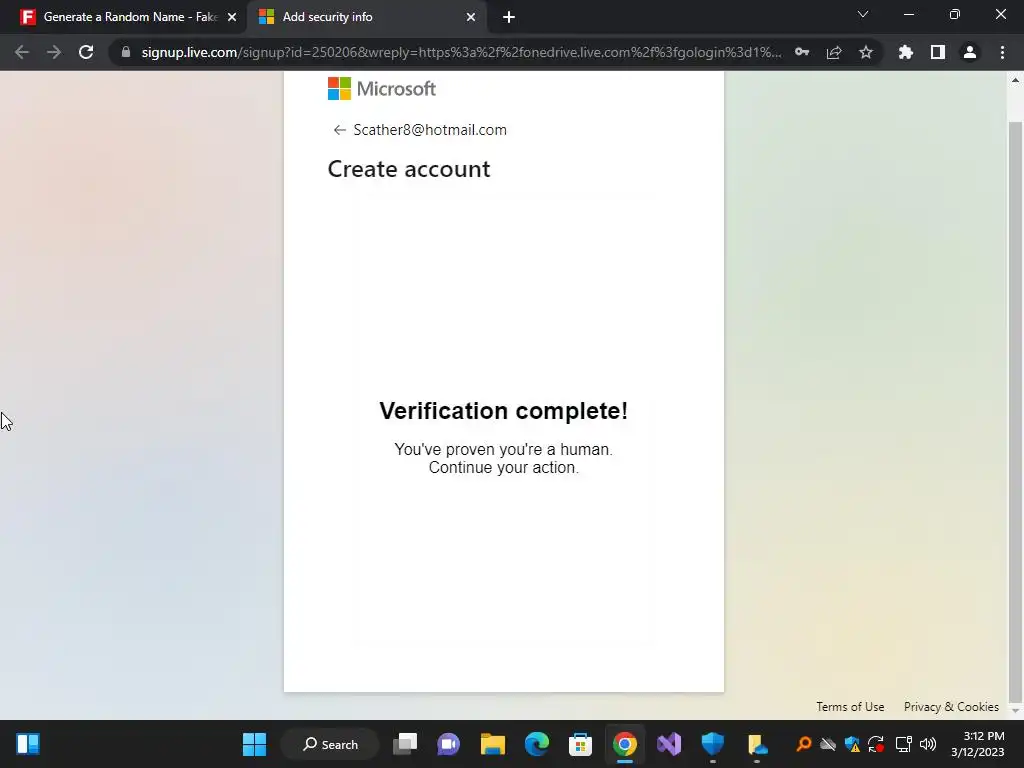Open Task View on the taskbar
Screen dimensions: 1024x768
405,744
